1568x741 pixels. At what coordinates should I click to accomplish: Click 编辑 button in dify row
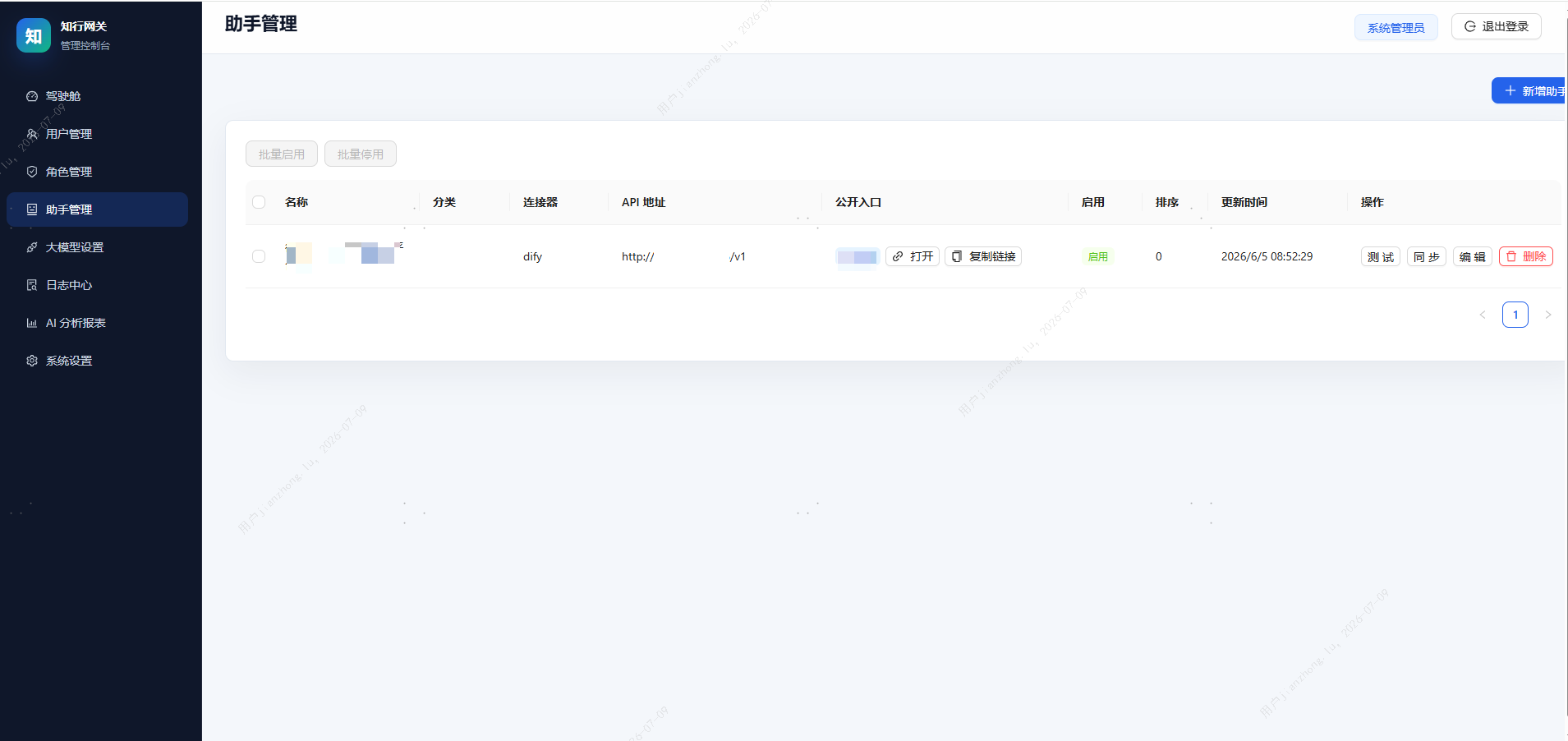(x=1473, y=256)
